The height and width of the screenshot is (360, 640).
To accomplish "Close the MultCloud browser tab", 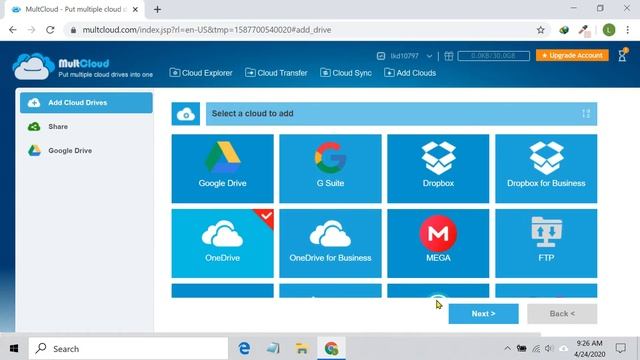I will pos(135,9).
